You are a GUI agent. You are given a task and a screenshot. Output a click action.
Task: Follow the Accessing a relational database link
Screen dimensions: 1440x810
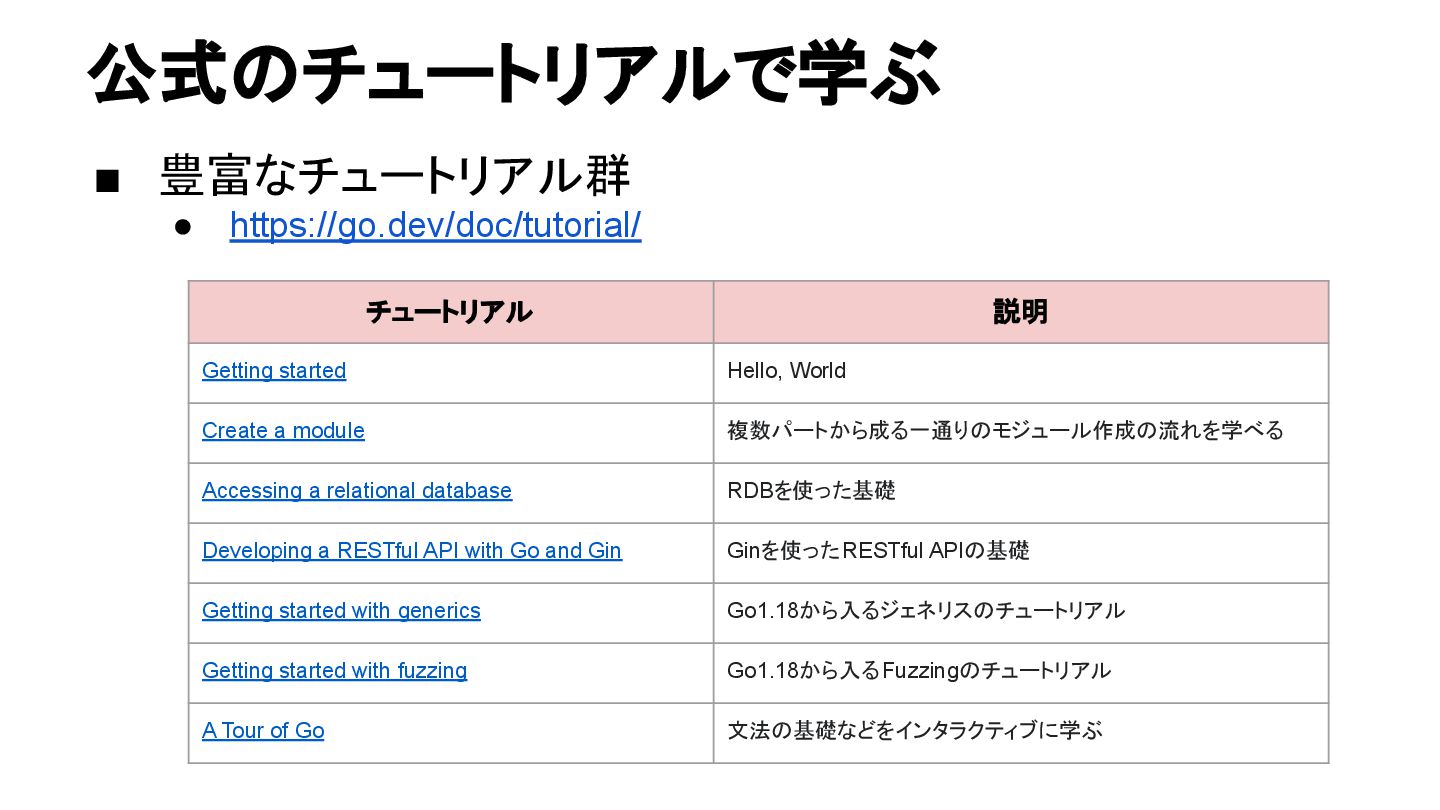[357, 491]
